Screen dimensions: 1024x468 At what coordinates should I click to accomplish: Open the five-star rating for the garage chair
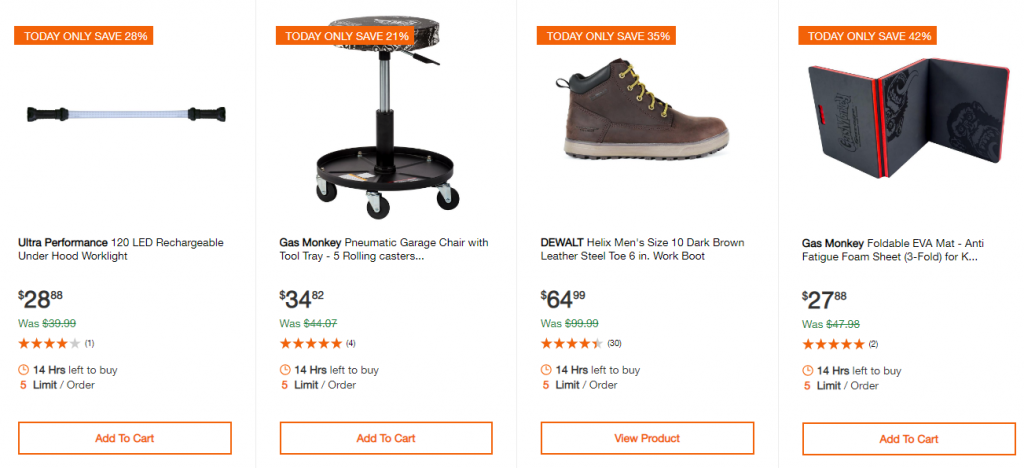pos(310,343)
